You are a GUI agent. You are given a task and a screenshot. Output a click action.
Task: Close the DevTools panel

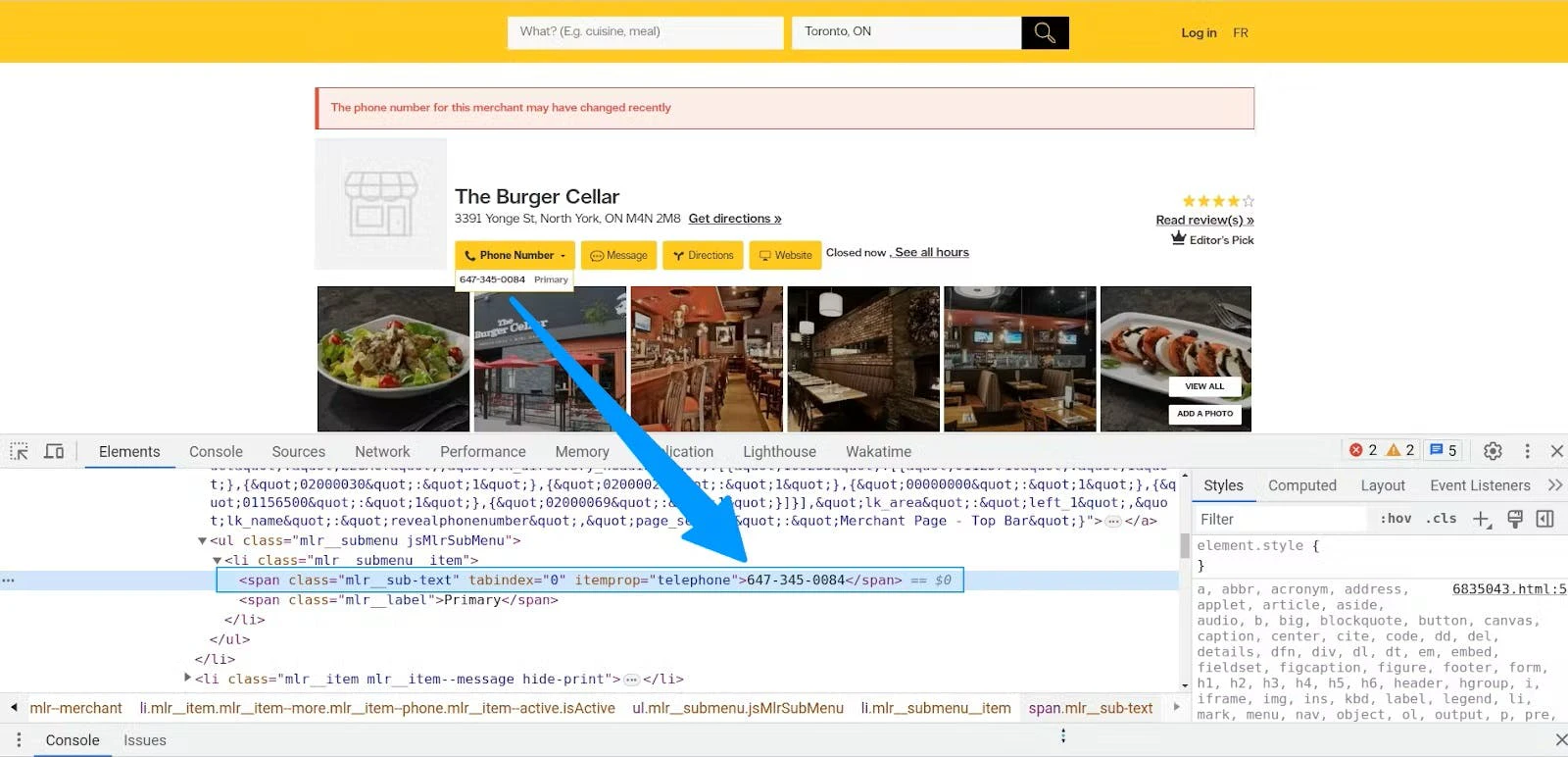(1557, 451)
